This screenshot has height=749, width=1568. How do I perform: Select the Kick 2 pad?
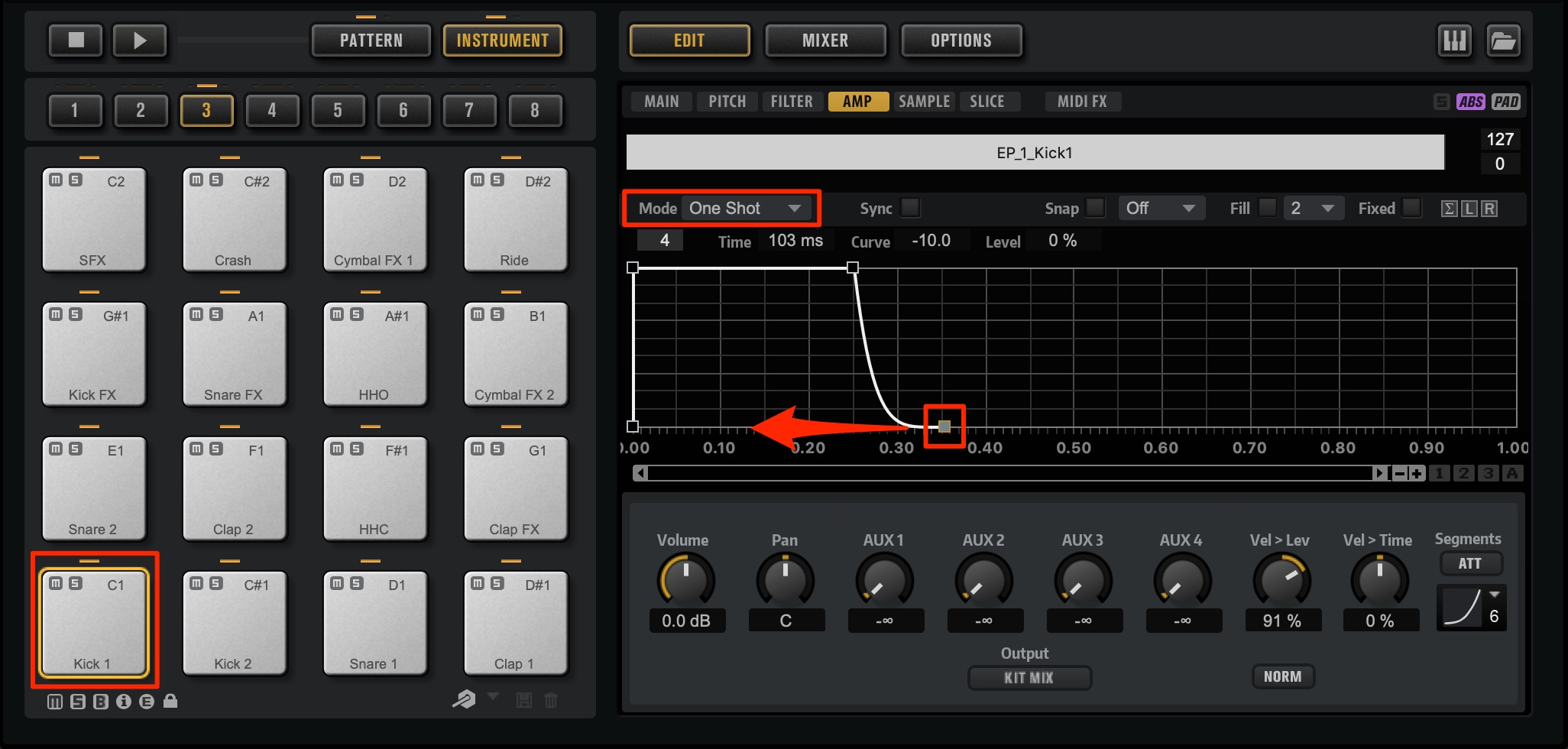[x=234, y=623]
